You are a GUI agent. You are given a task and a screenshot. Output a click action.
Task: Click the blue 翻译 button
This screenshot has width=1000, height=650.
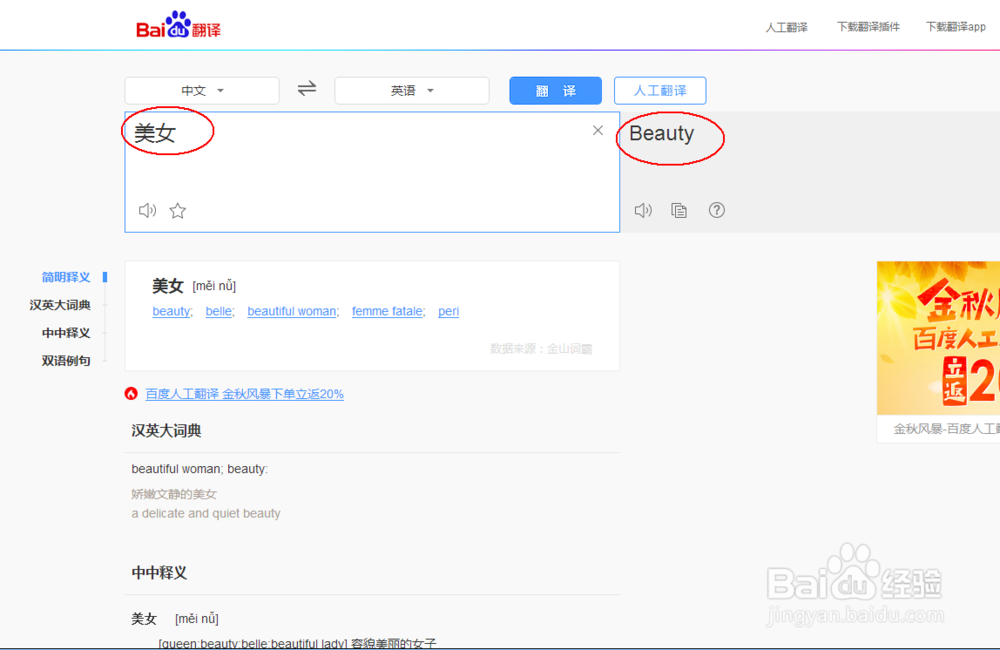point(555,90)
